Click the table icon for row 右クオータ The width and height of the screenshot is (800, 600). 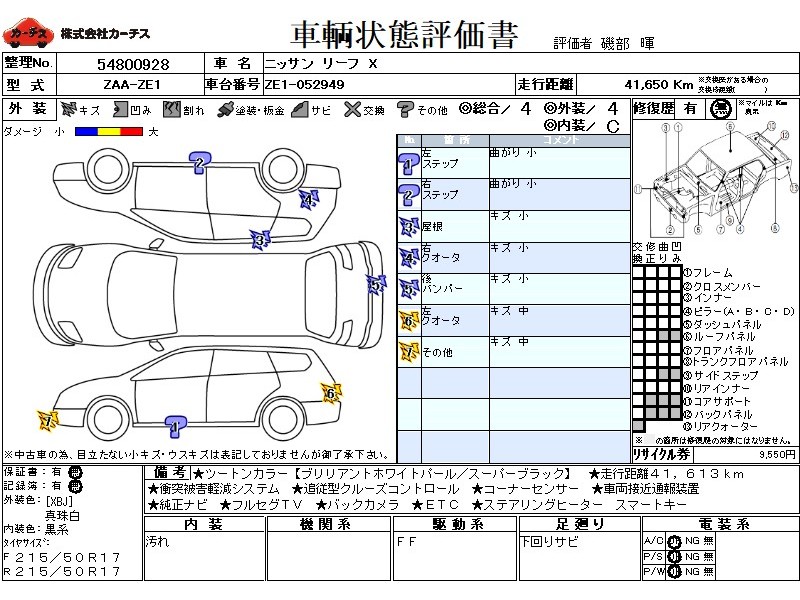[409, 258]
